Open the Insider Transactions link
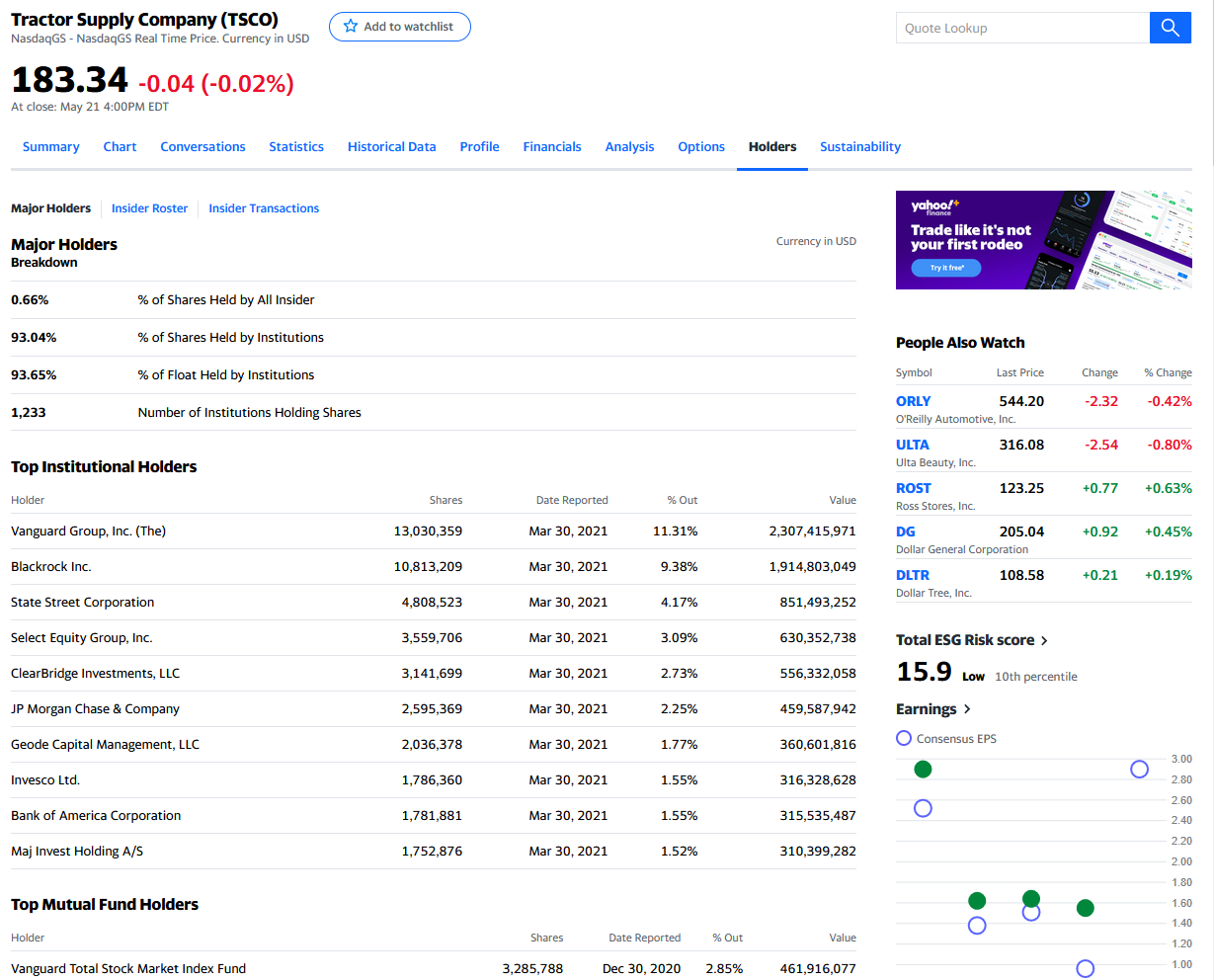1214x980 pixels. point(264,208)
